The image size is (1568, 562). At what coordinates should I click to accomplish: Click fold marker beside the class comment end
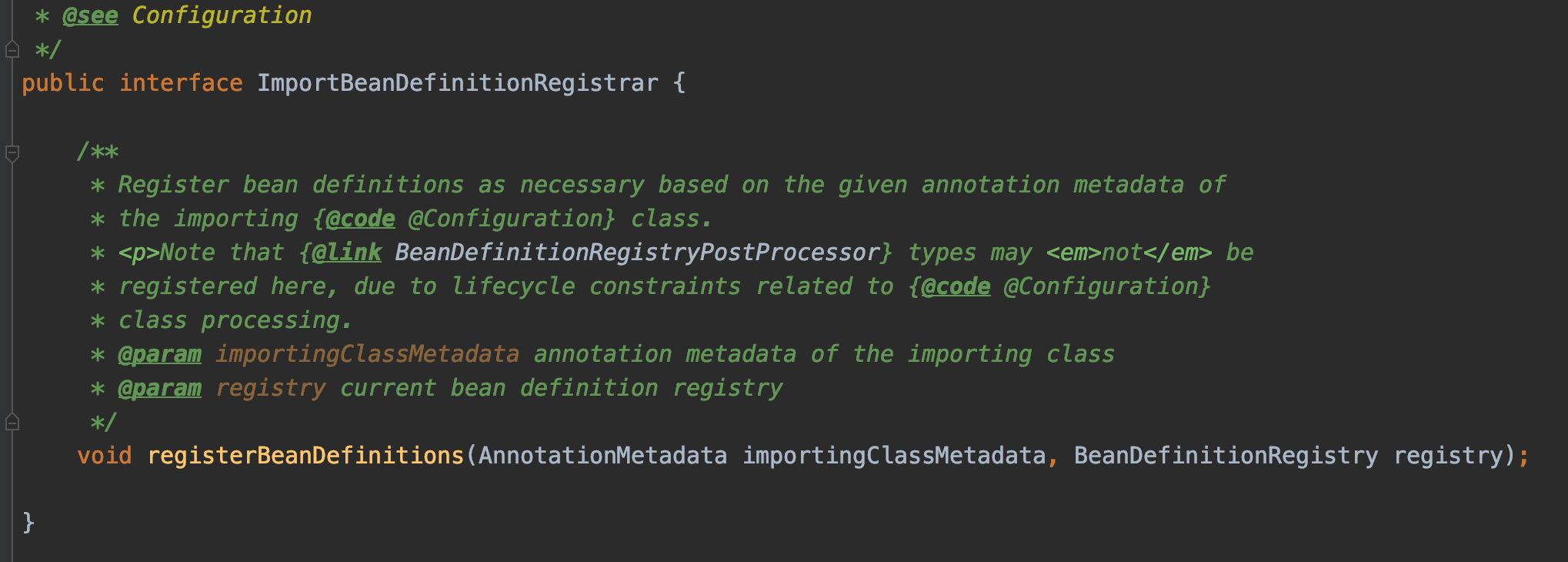coord(12,50)
